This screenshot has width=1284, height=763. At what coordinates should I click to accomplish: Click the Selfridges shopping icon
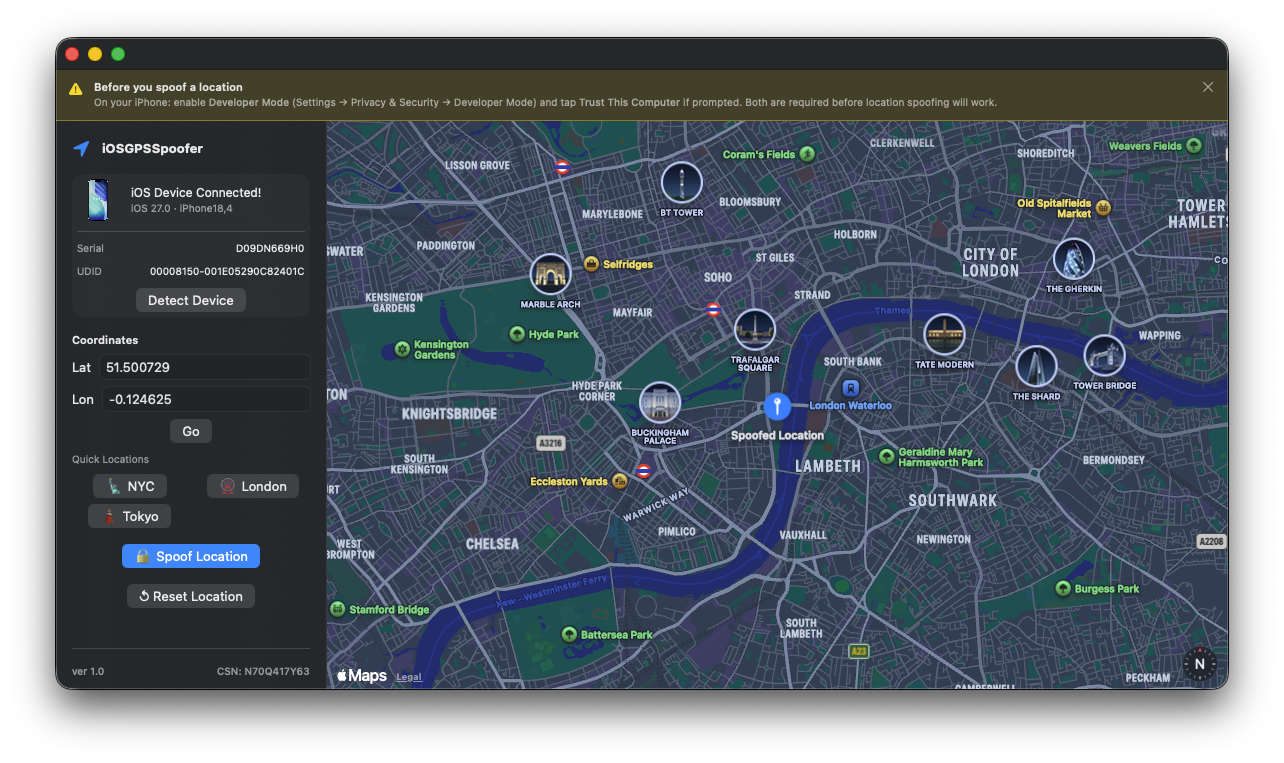point(591,264)
